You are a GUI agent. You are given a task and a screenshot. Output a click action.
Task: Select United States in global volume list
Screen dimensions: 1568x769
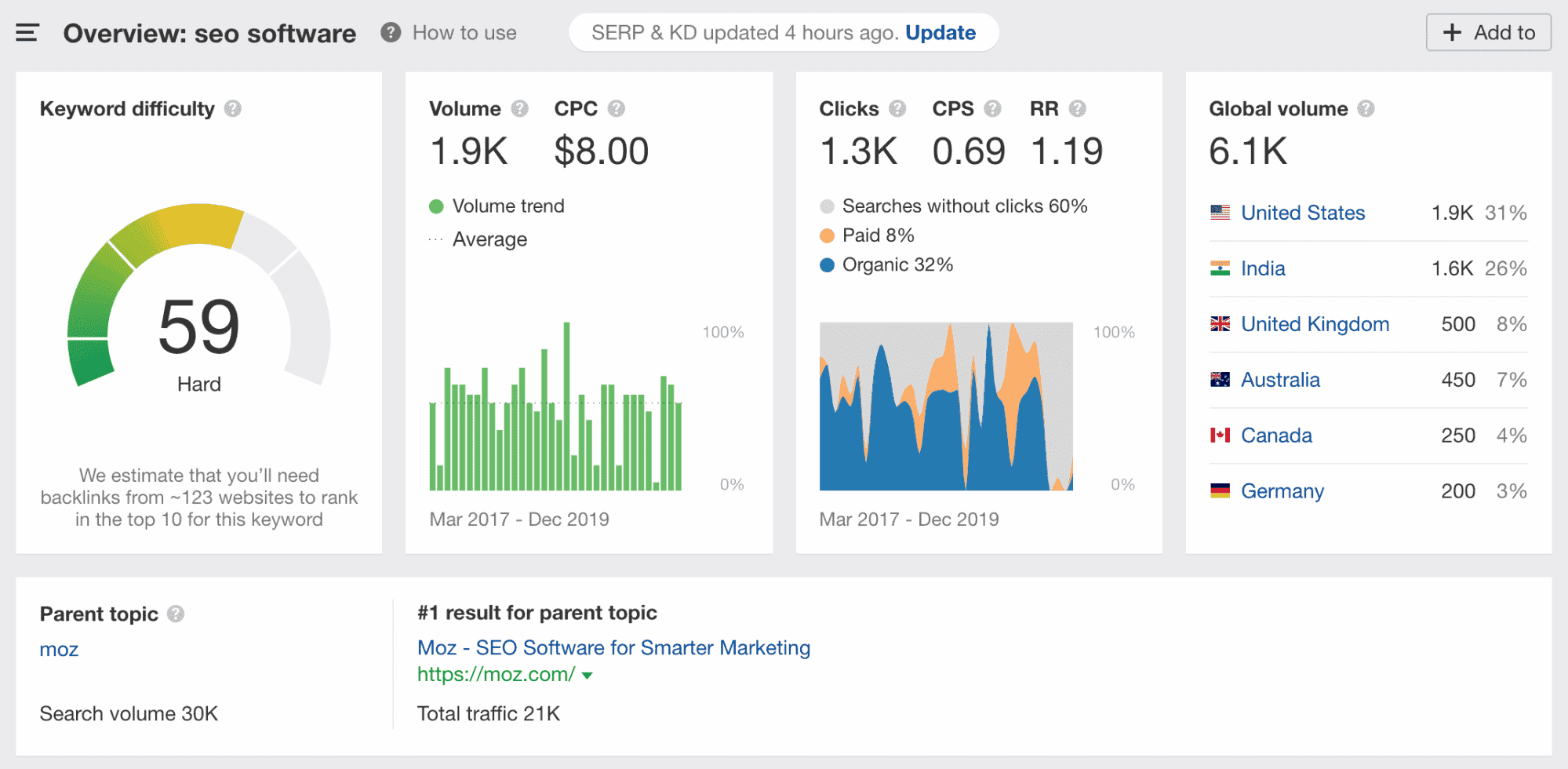pos(1302,213)
